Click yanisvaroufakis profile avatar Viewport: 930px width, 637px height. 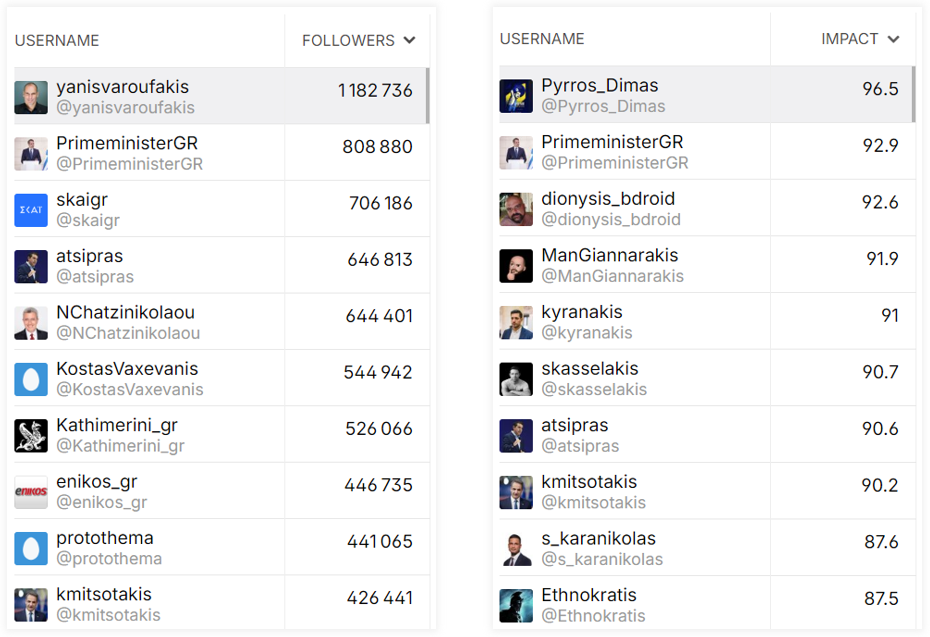(31, 97)
